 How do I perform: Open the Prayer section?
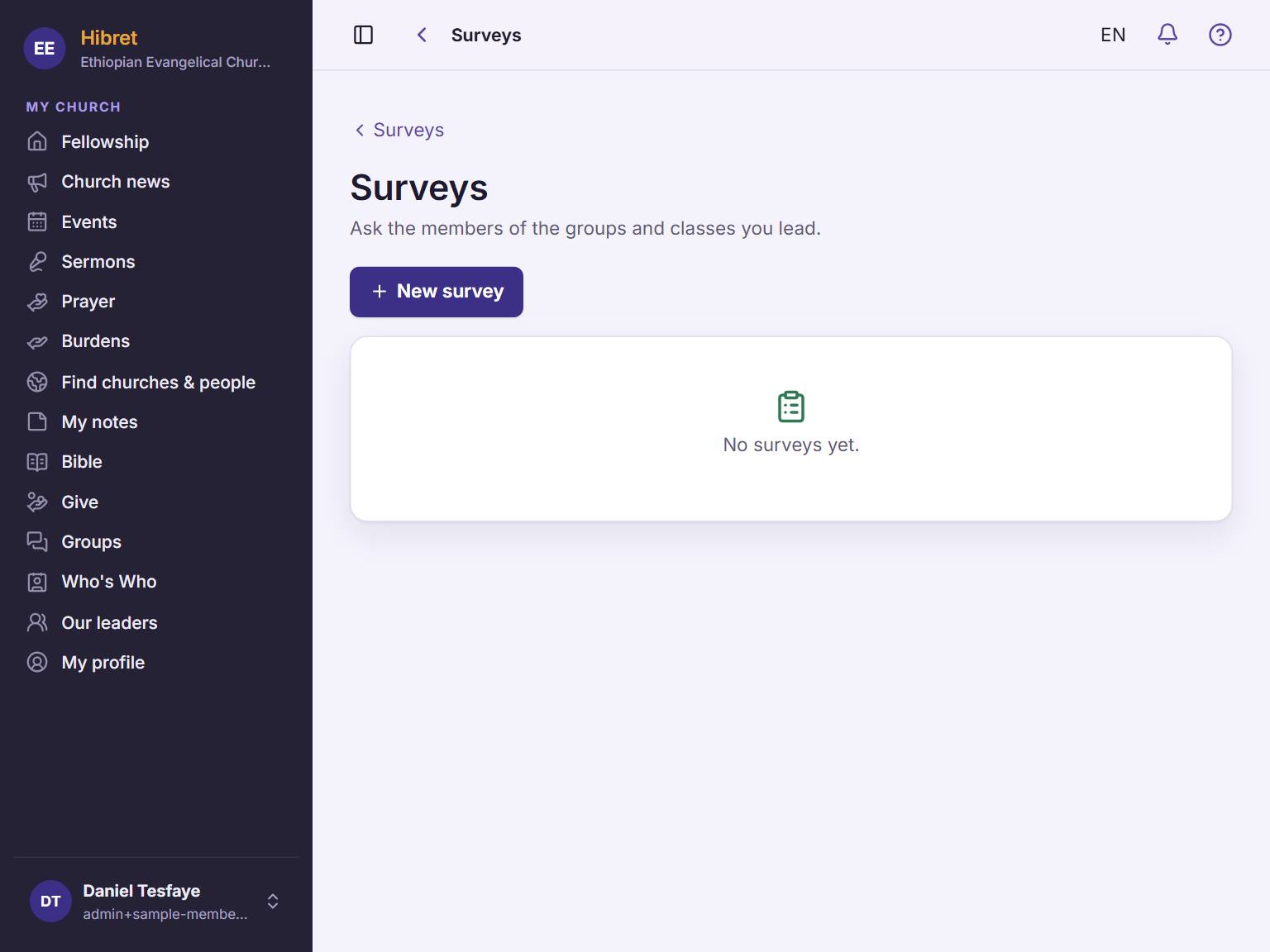(156, 302)
